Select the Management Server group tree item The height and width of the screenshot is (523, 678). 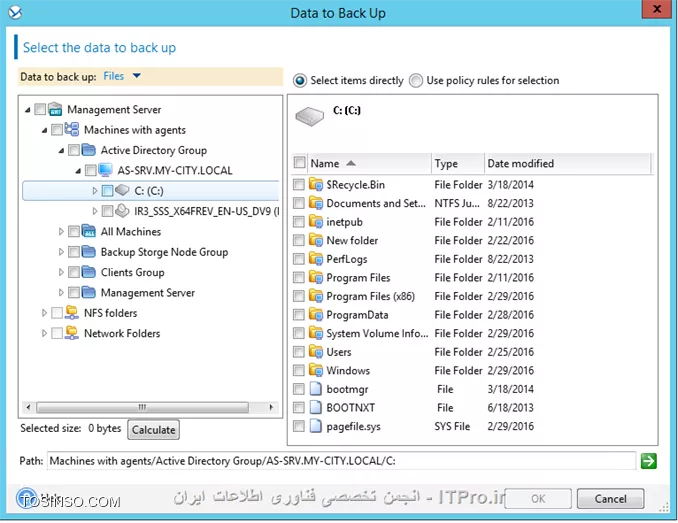point(147,293)
